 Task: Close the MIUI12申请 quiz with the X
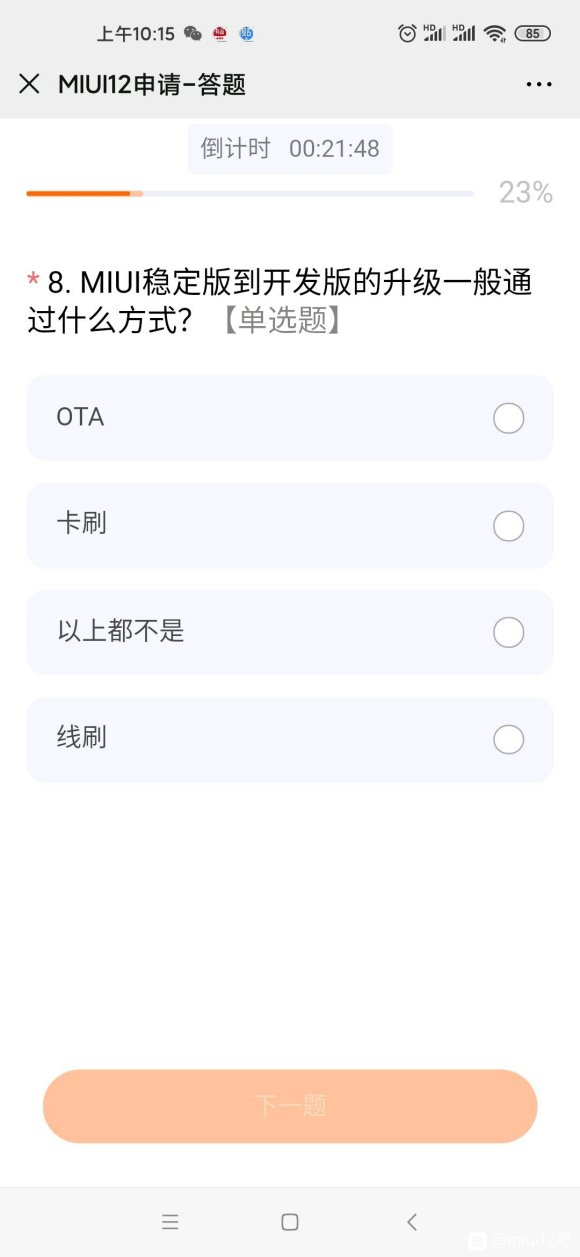29,84
